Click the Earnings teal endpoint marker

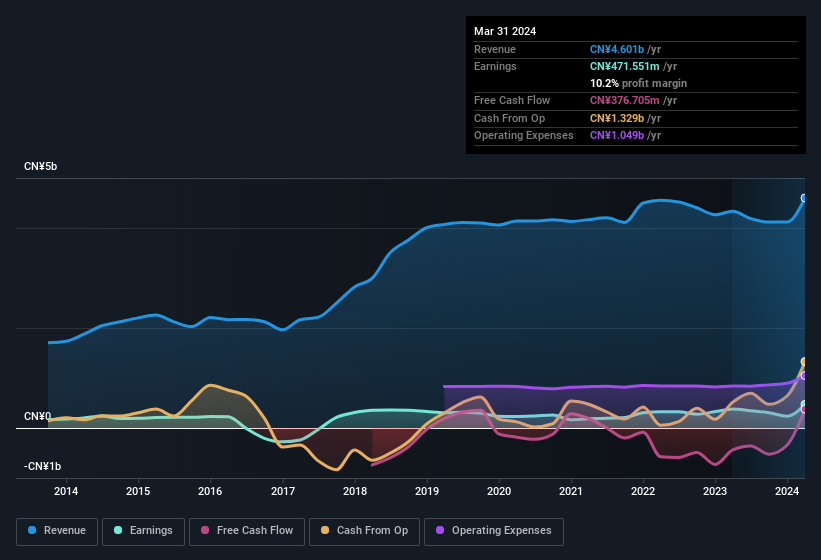click(x=804, y=405)
